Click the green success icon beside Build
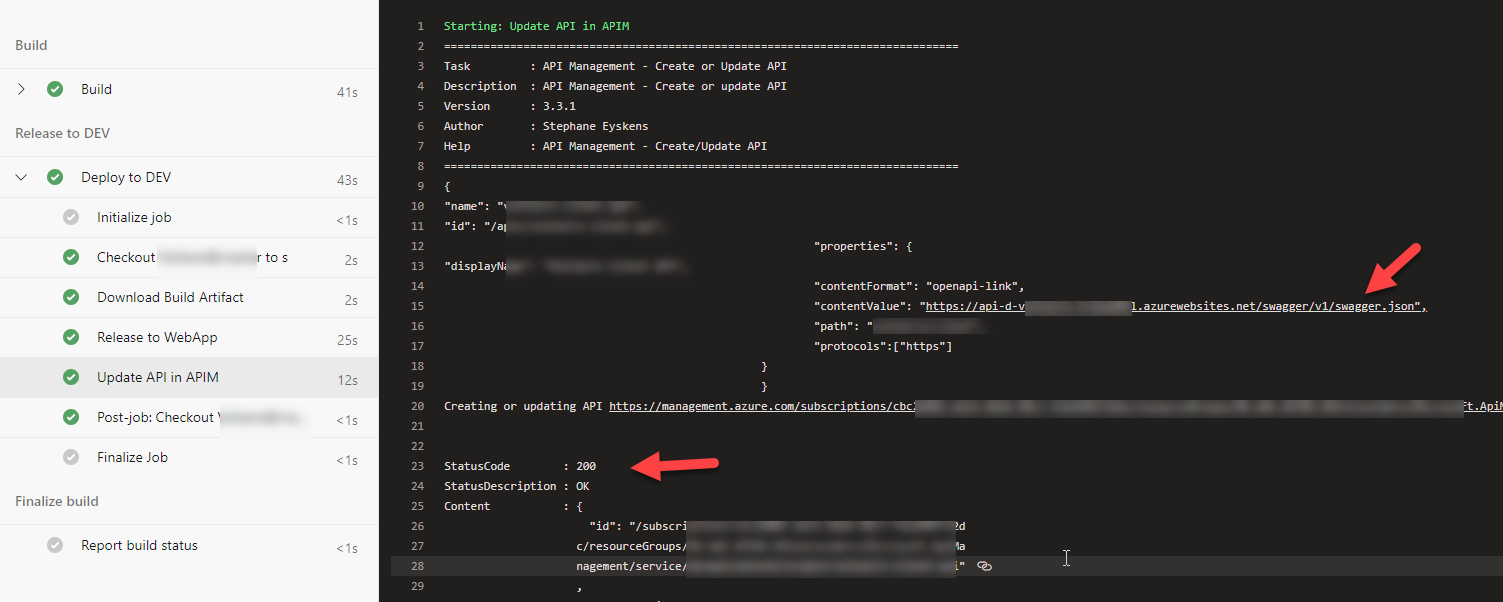 click(x=55, y=89)
